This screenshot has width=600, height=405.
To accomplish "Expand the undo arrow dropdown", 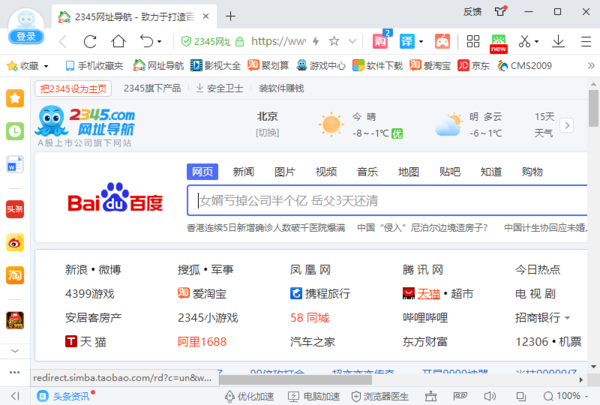I will pyautogui.click(x=161, y=41).
